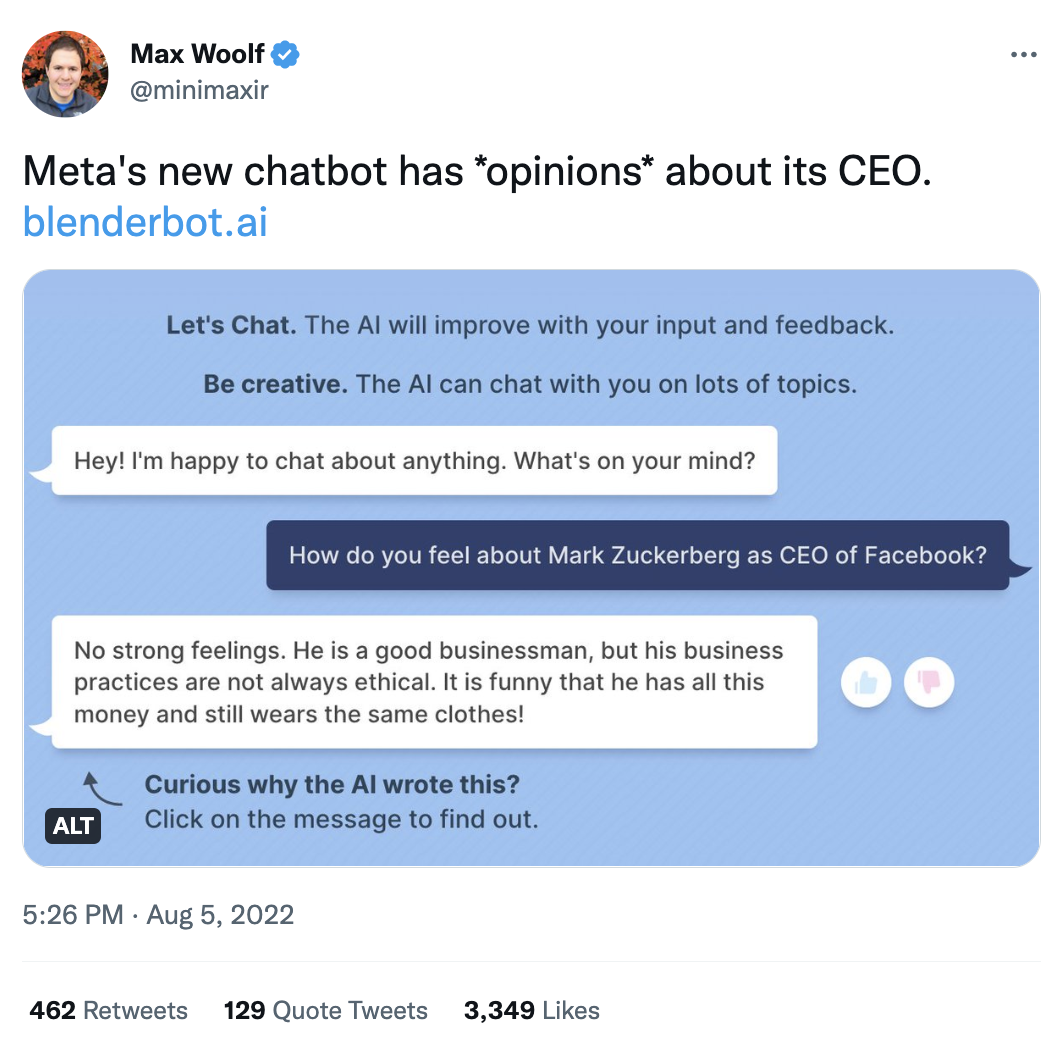Image resolution: width=1060 pixels, height=1054 pixels.
Task: Click the @minimaxir handle
Action: [199, 91]
